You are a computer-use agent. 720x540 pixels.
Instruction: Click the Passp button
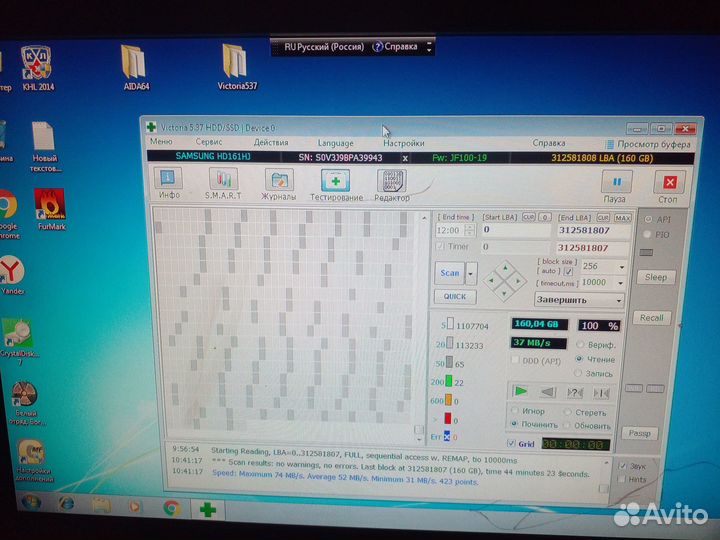[640, 433]
